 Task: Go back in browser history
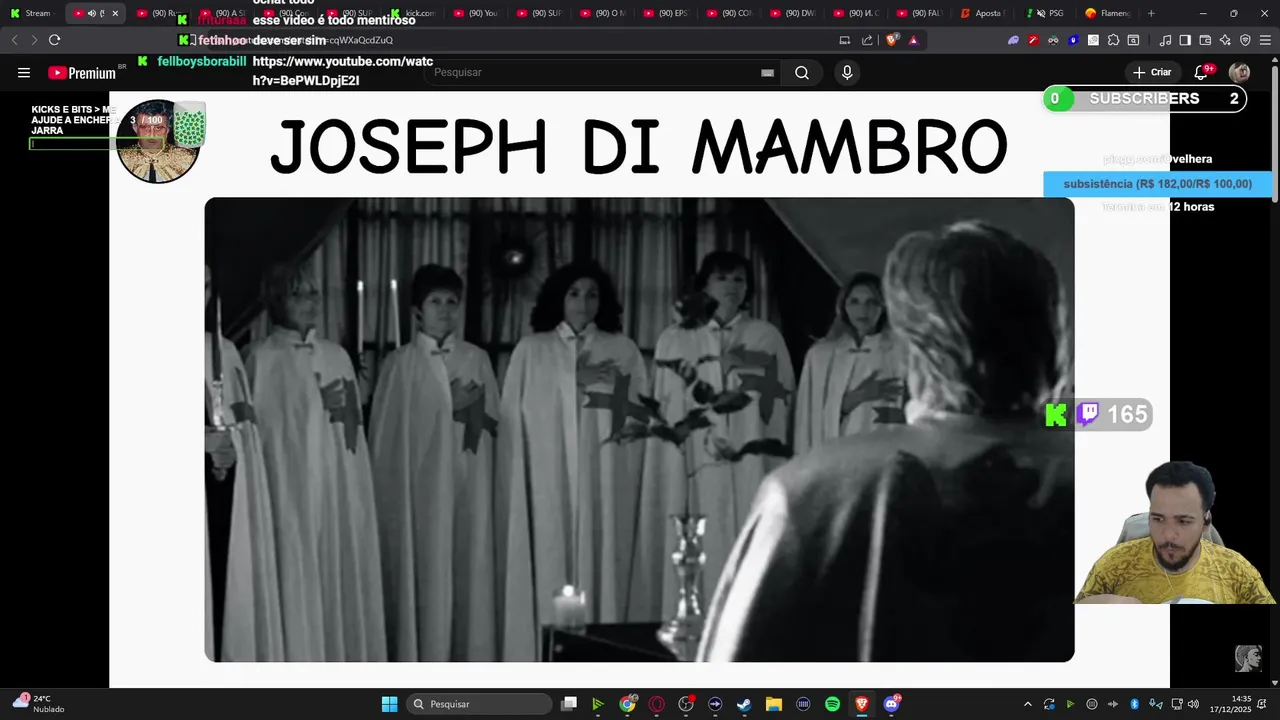coord(14,40)
